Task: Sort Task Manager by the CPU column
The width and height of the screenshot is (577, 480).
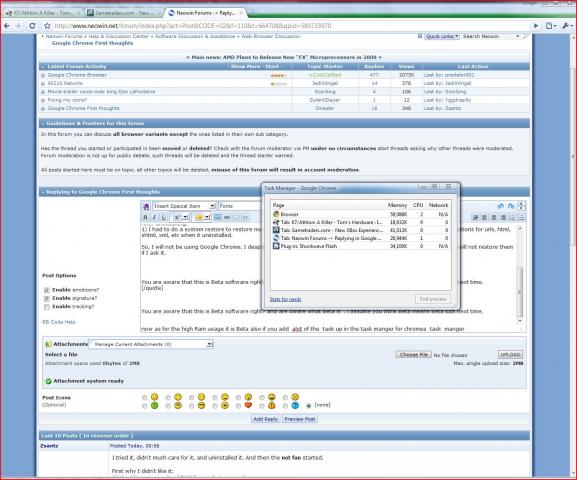Action: tap(418, 205)
